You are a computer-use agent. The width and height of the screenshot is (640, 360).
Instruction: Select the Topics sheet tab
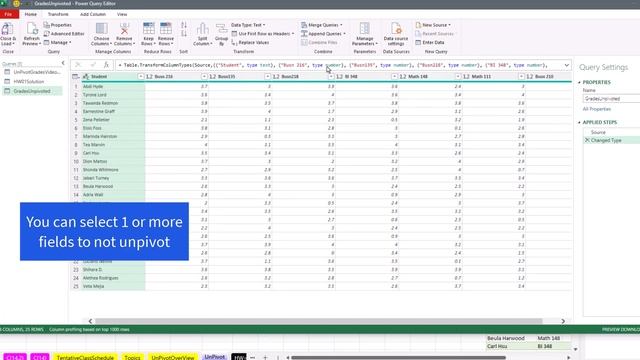tap(132, 357)
